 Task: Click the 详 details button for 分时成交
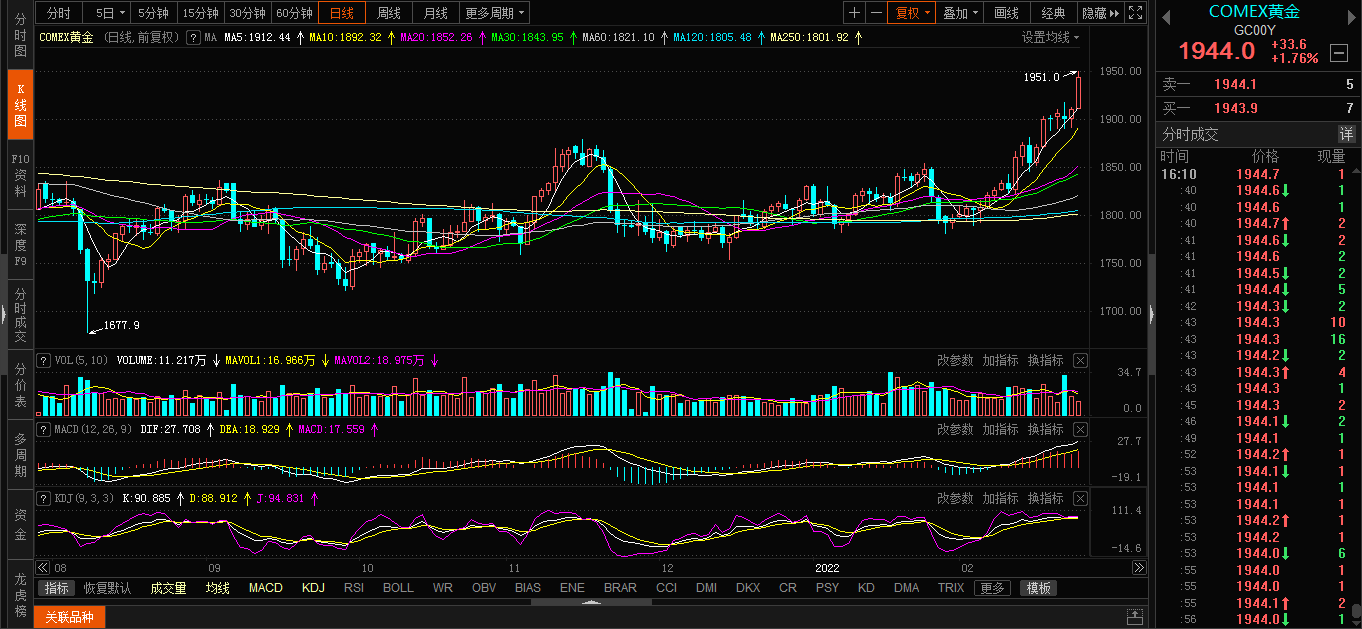click(1347, 135)
